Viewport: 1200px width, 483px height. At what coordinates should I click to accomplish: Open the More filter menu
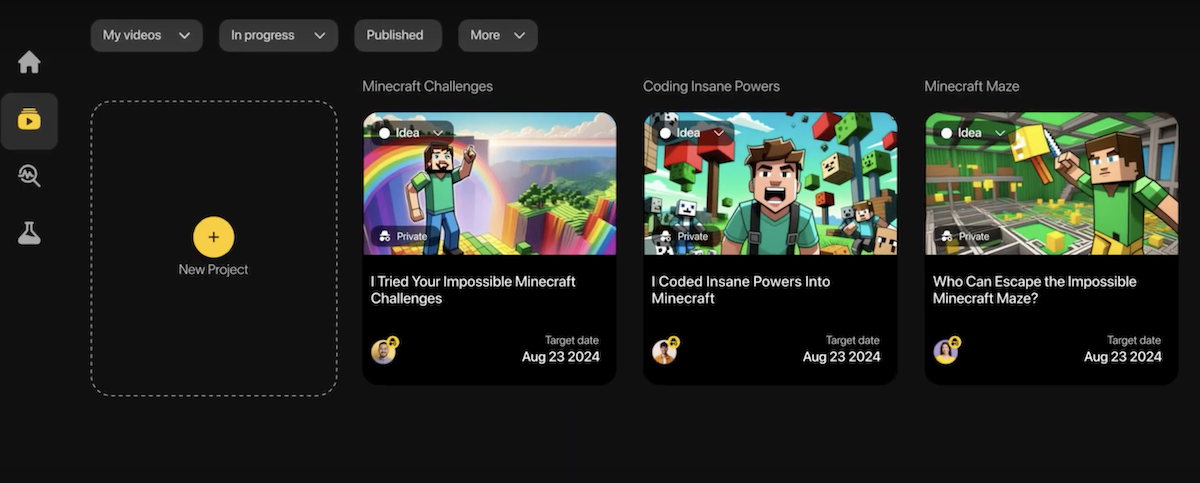click(x=497, y=35)
